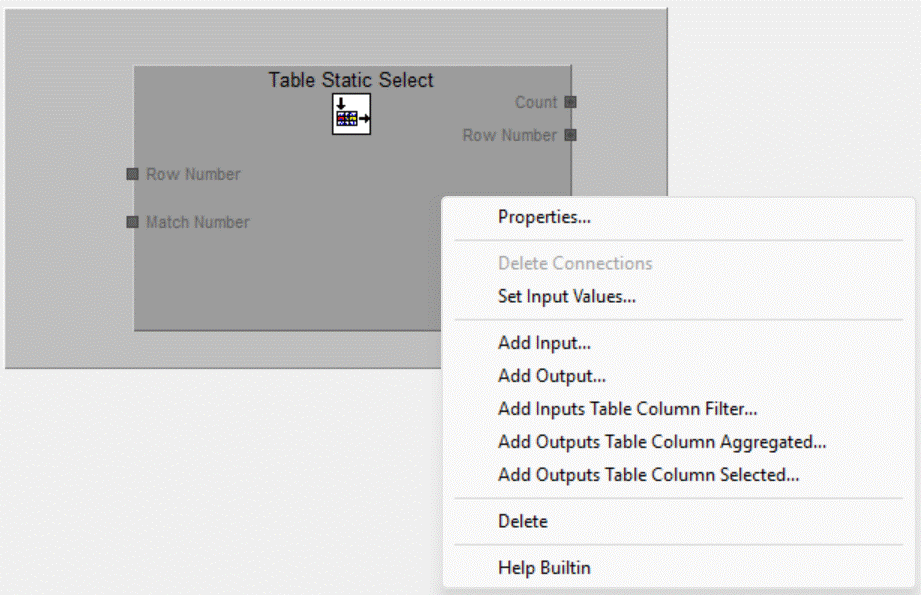This screenshot has height=595, width=921.
Task: Click the Table Static Select title label
Action: [x=351, y=80]
